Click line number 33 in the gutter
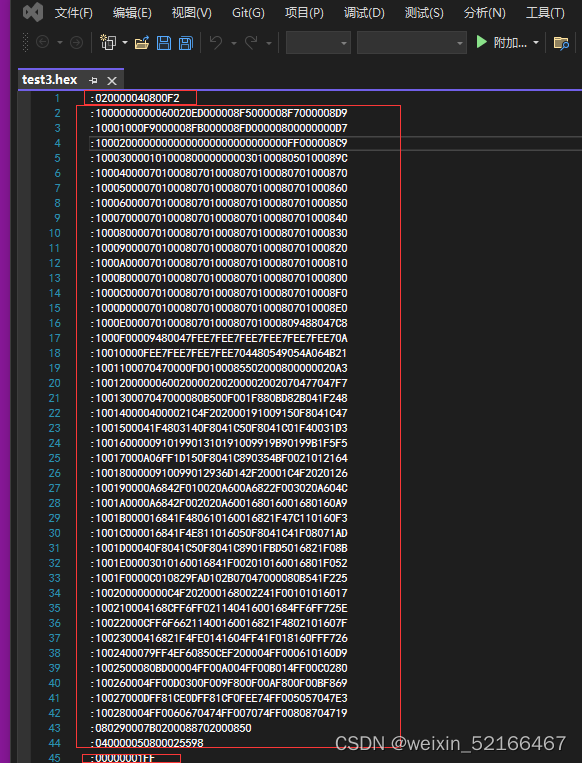Viewport: 582px width, 763px height. [55, 579]
